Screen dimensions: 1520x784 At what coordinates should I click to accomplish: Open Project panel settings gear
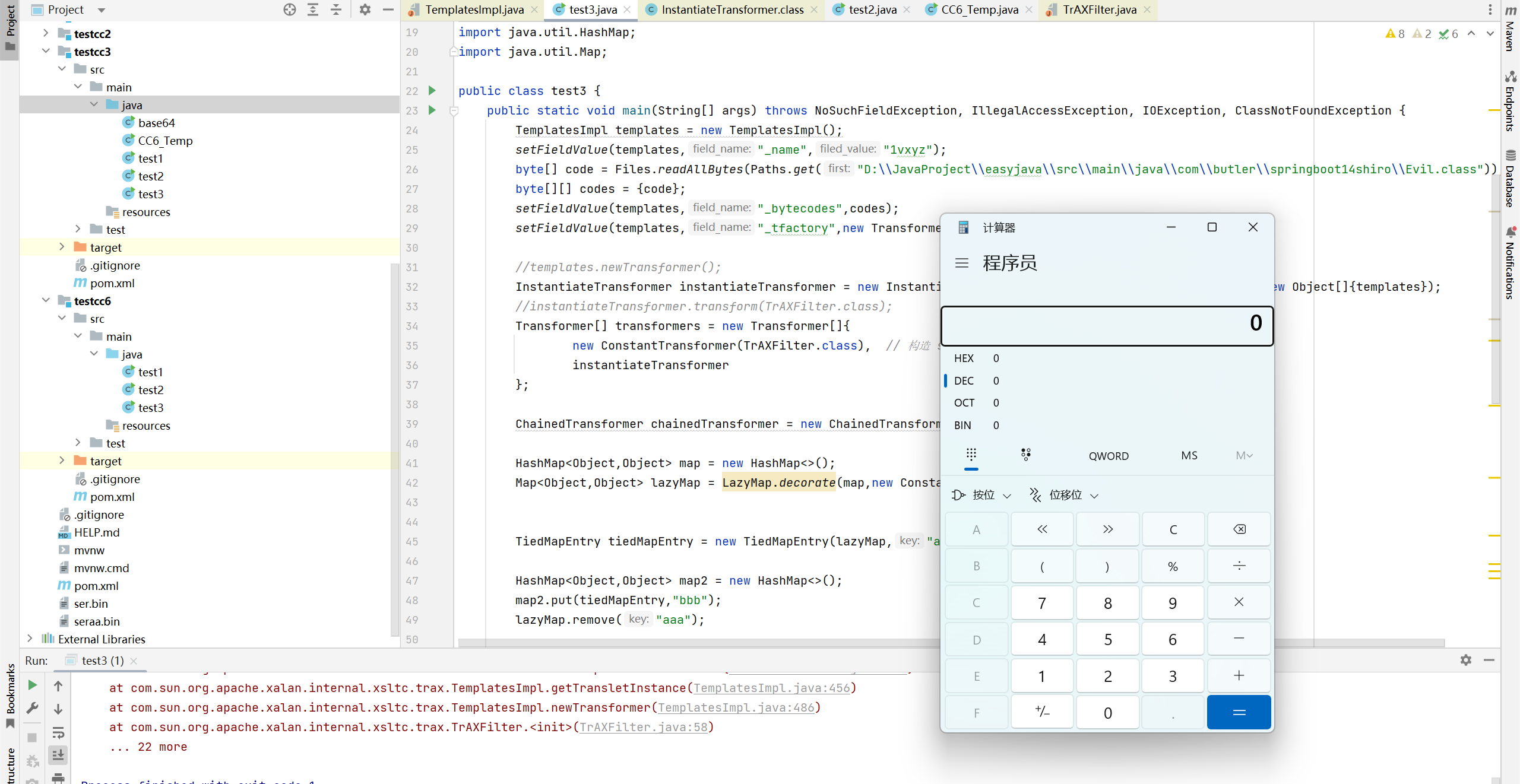coord(365,9)
